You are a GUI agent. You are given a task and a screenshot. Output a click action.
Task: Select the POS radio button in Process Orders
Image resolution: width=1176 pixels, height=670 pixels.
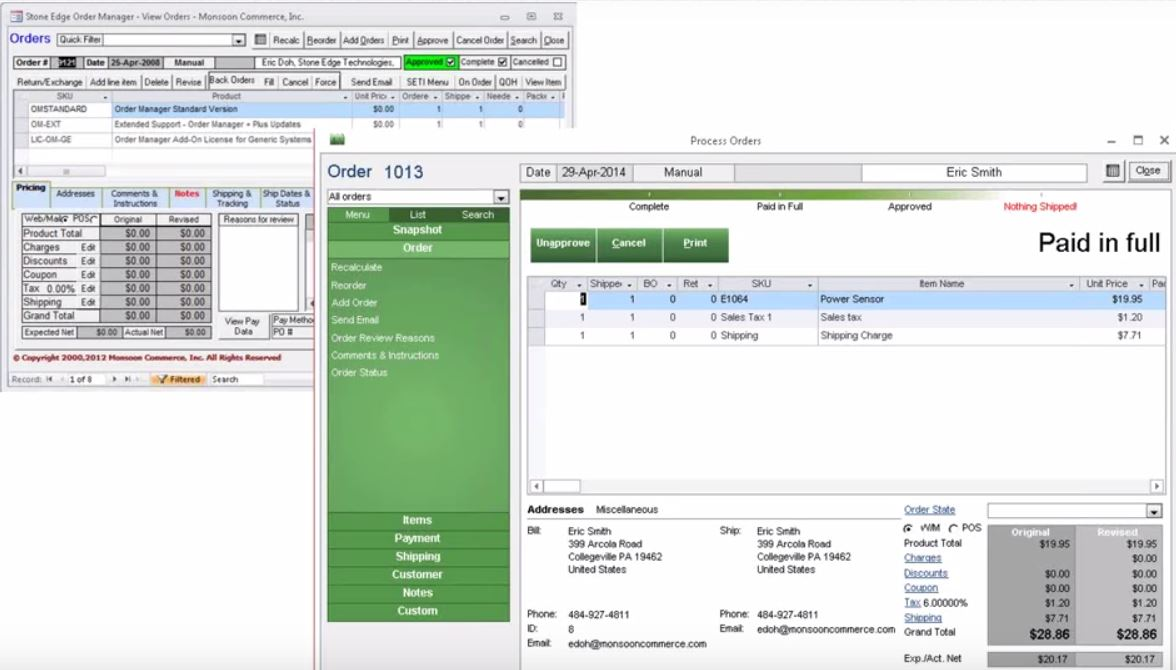tap(952, 527)
